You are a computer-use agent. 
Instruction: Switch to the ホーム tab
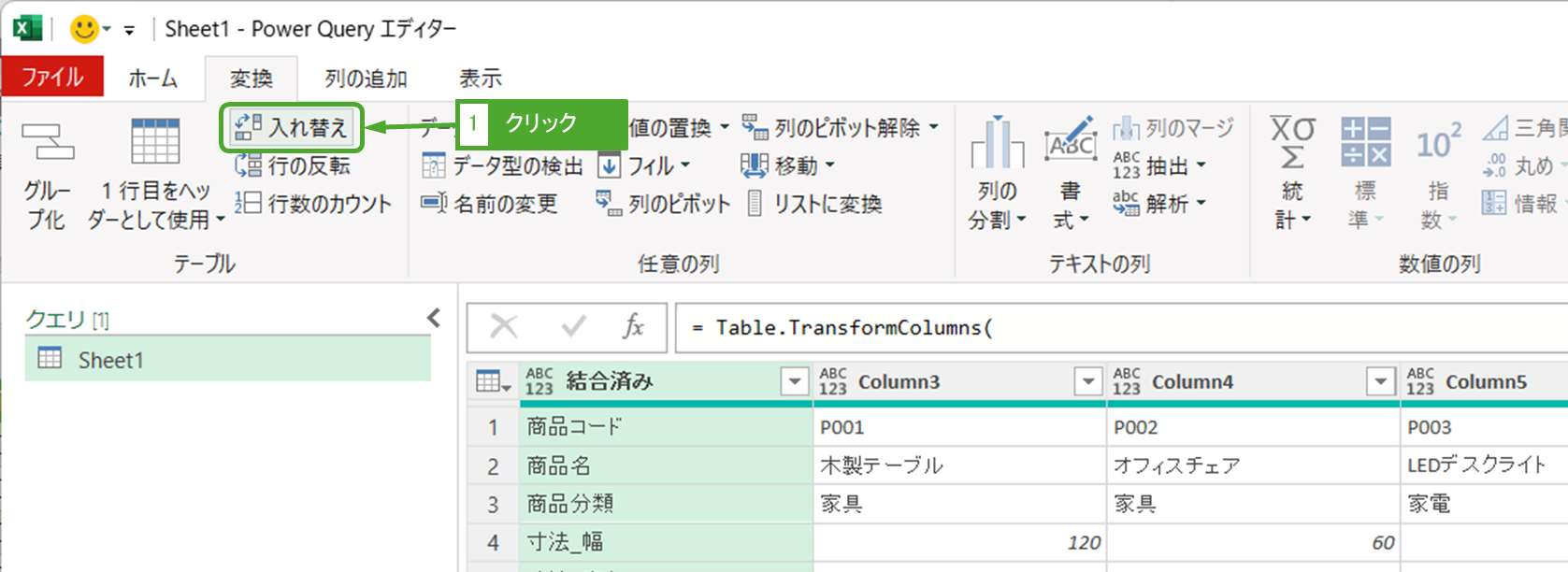point(152,79)
